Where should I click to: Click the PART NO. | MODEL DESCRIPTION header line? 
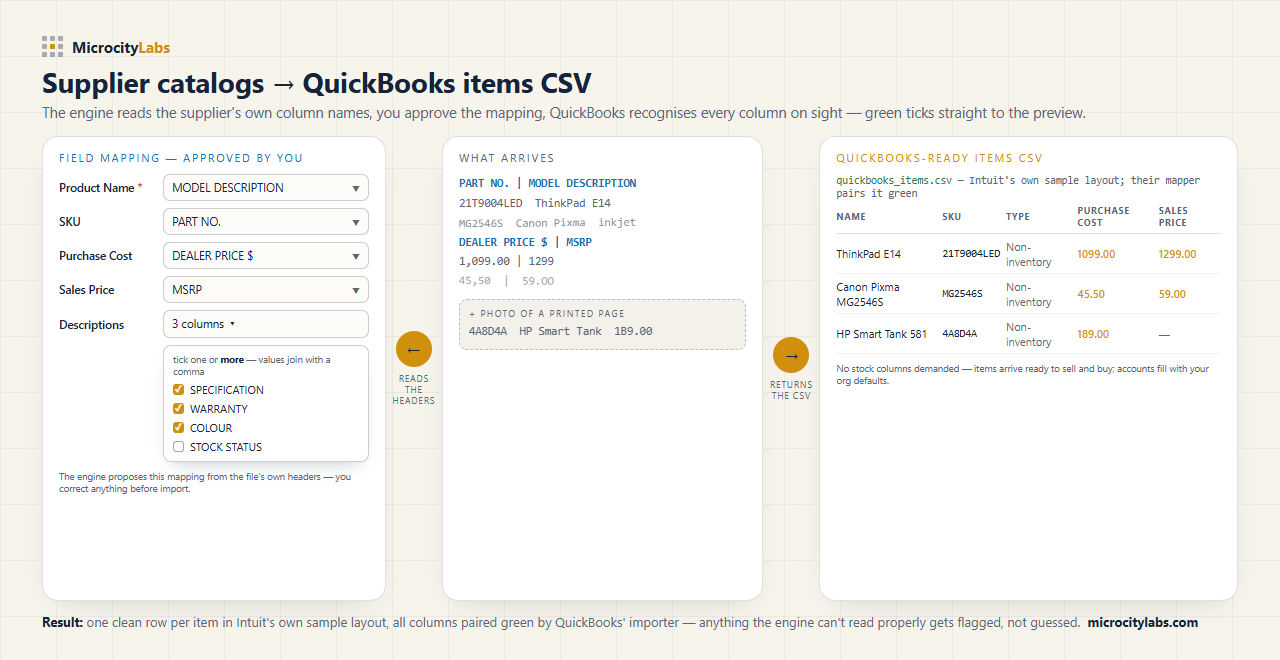click(548, 183)
